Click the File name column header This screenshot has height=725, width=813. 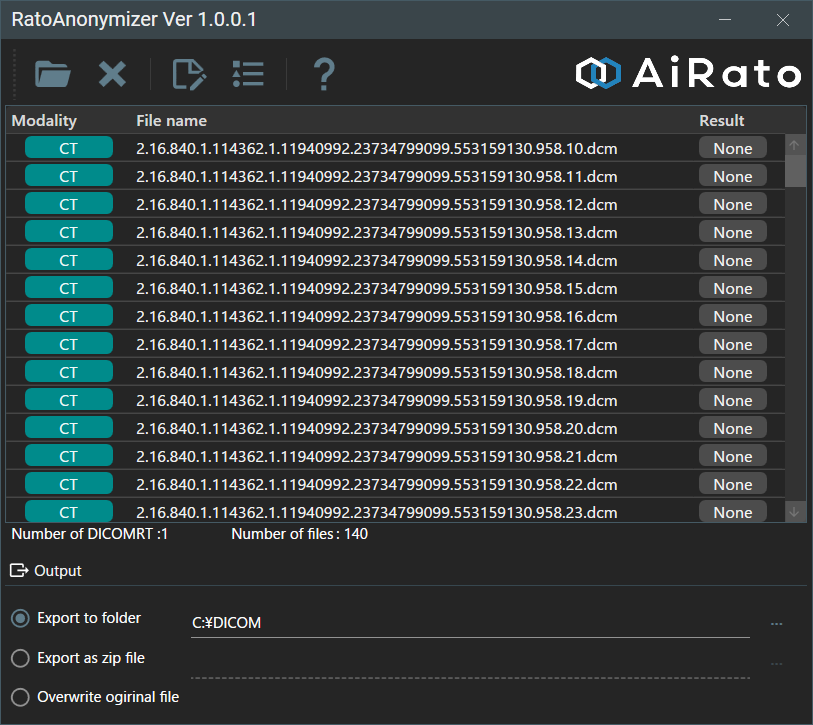[171, 121]
